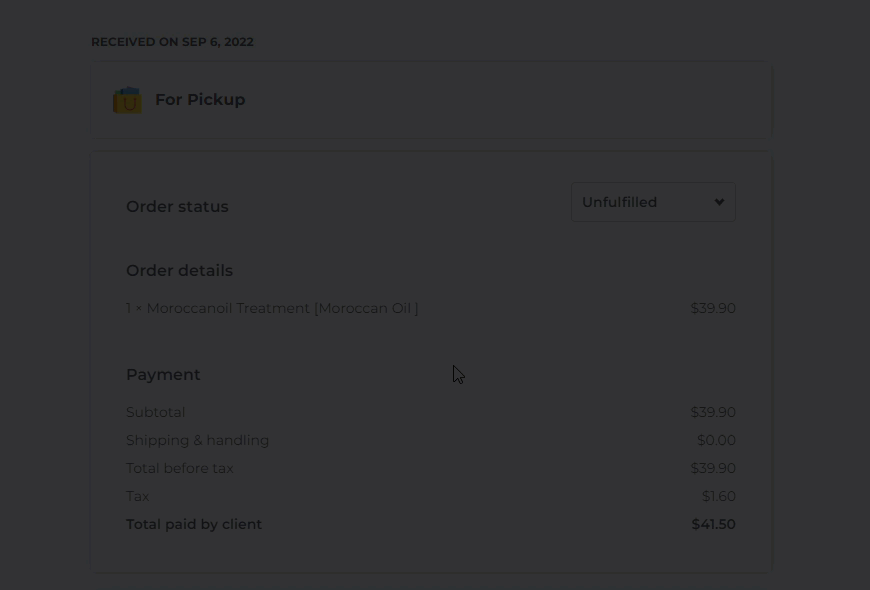This screenshot has width=870, height=590.
Task: Click the Total paid by client label
Action: [x=194, y=525]
